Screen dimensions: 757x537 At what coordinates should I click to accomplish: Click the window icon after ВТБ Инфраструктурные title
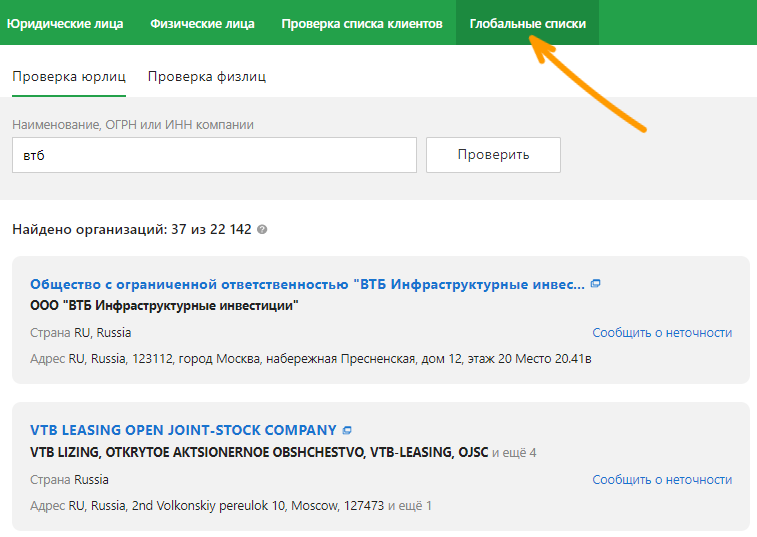596,284
